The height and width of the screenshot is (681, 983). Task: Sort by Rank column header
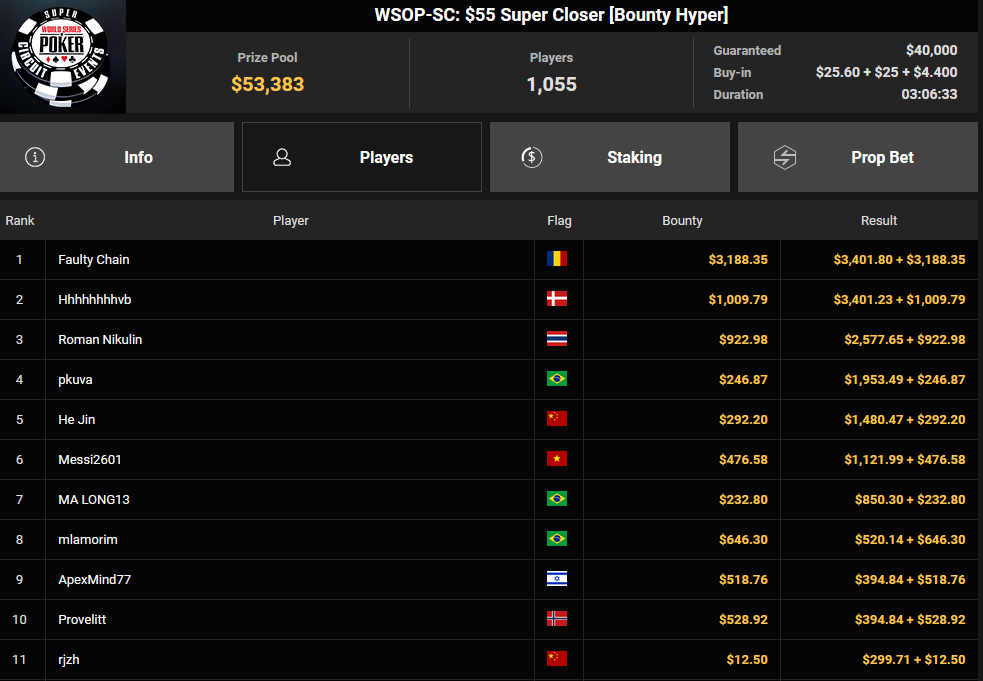(x=20, y=220)
